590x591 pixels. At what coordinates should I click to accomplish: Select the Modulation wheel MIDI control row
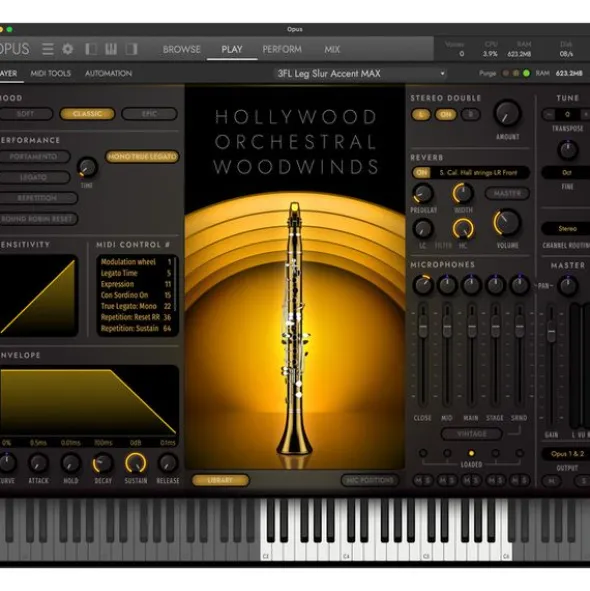(136, 262)
